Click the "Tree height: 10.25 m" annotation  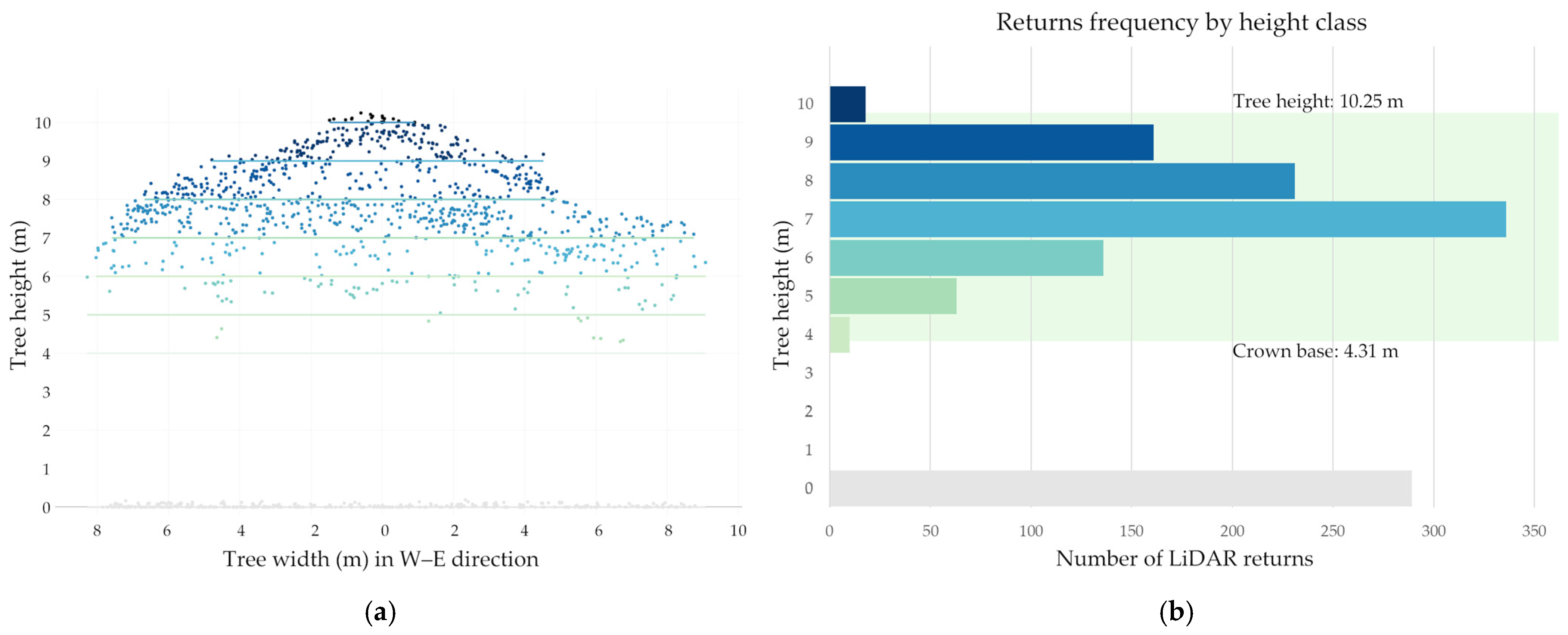(1318, 101)
